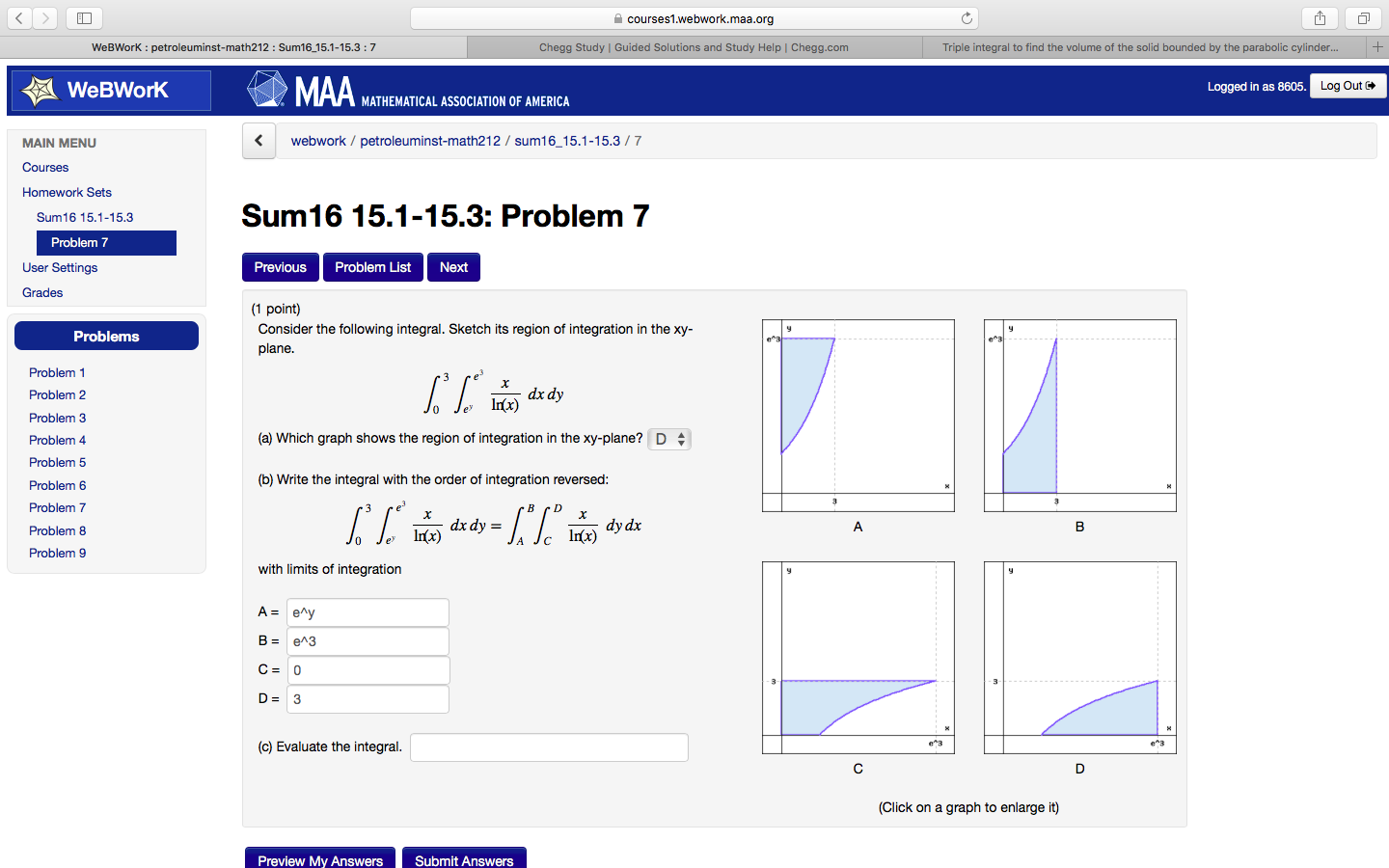The width and height of the screenshot is (1389, 868).
Task: Open a new tab with the plus button
Action: (1377, 47)
